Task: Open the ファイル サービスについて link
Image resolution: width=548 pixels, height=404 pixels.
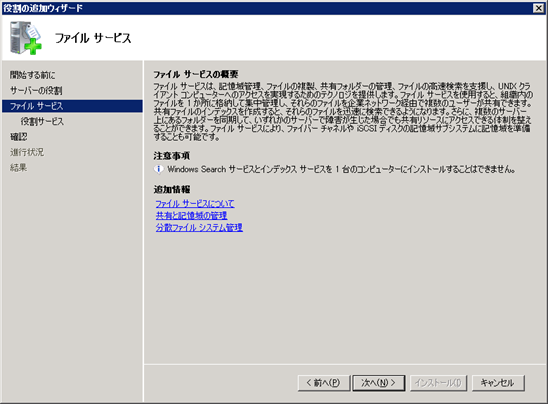Action: point(195,203)
